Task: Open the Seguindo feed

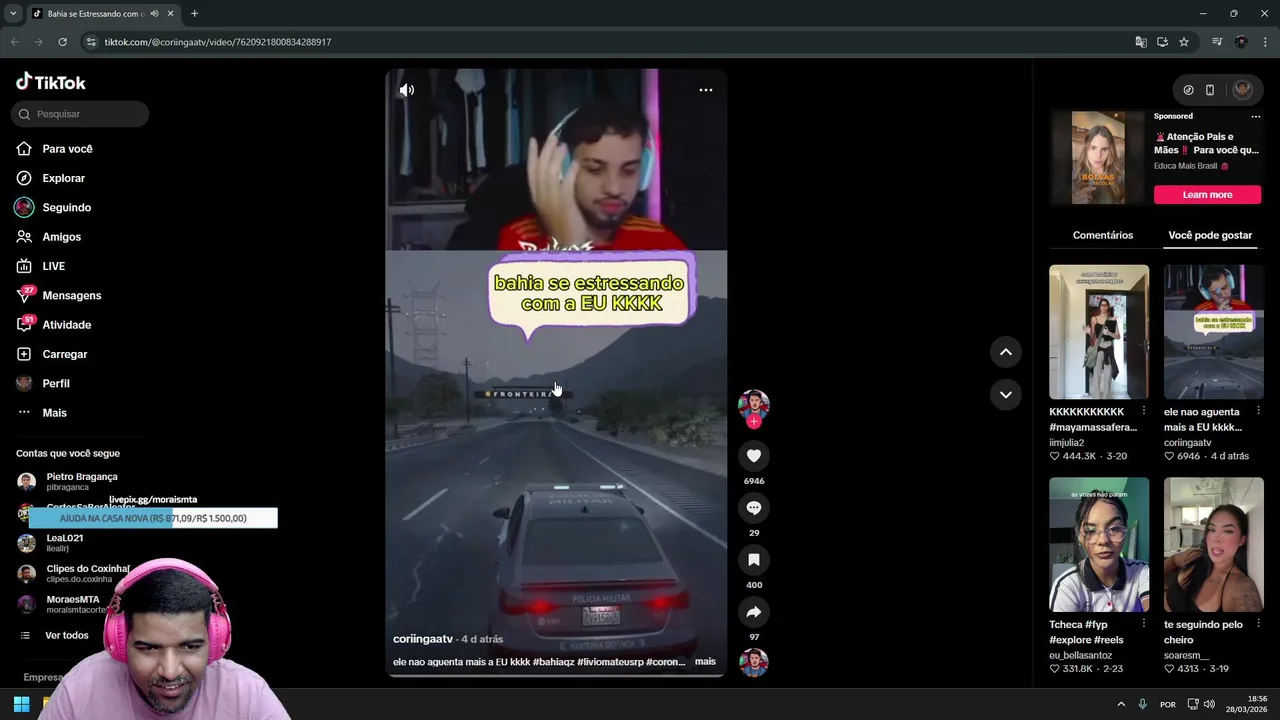Action: pos(66,207)
